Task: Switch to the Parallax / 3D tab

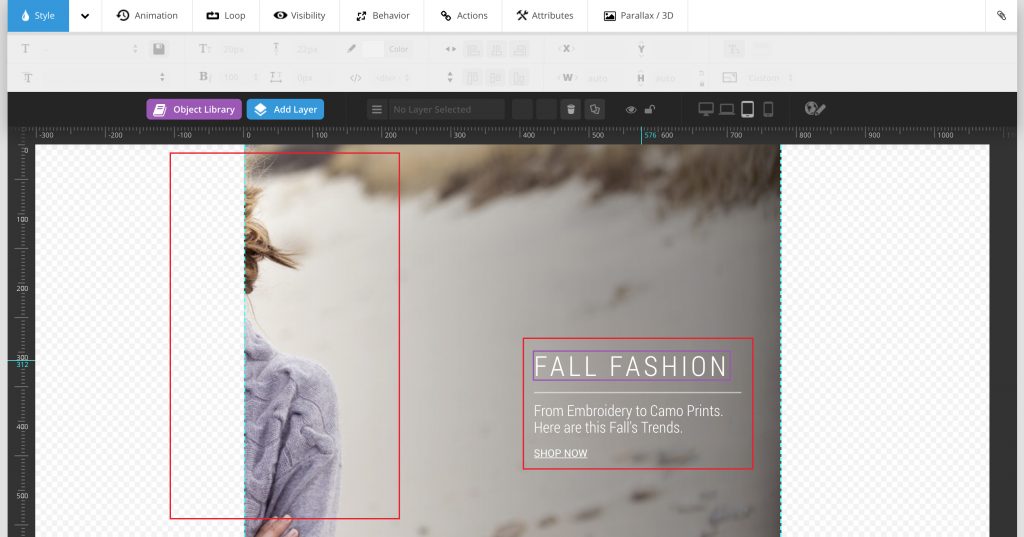Action: pos(639,16)
